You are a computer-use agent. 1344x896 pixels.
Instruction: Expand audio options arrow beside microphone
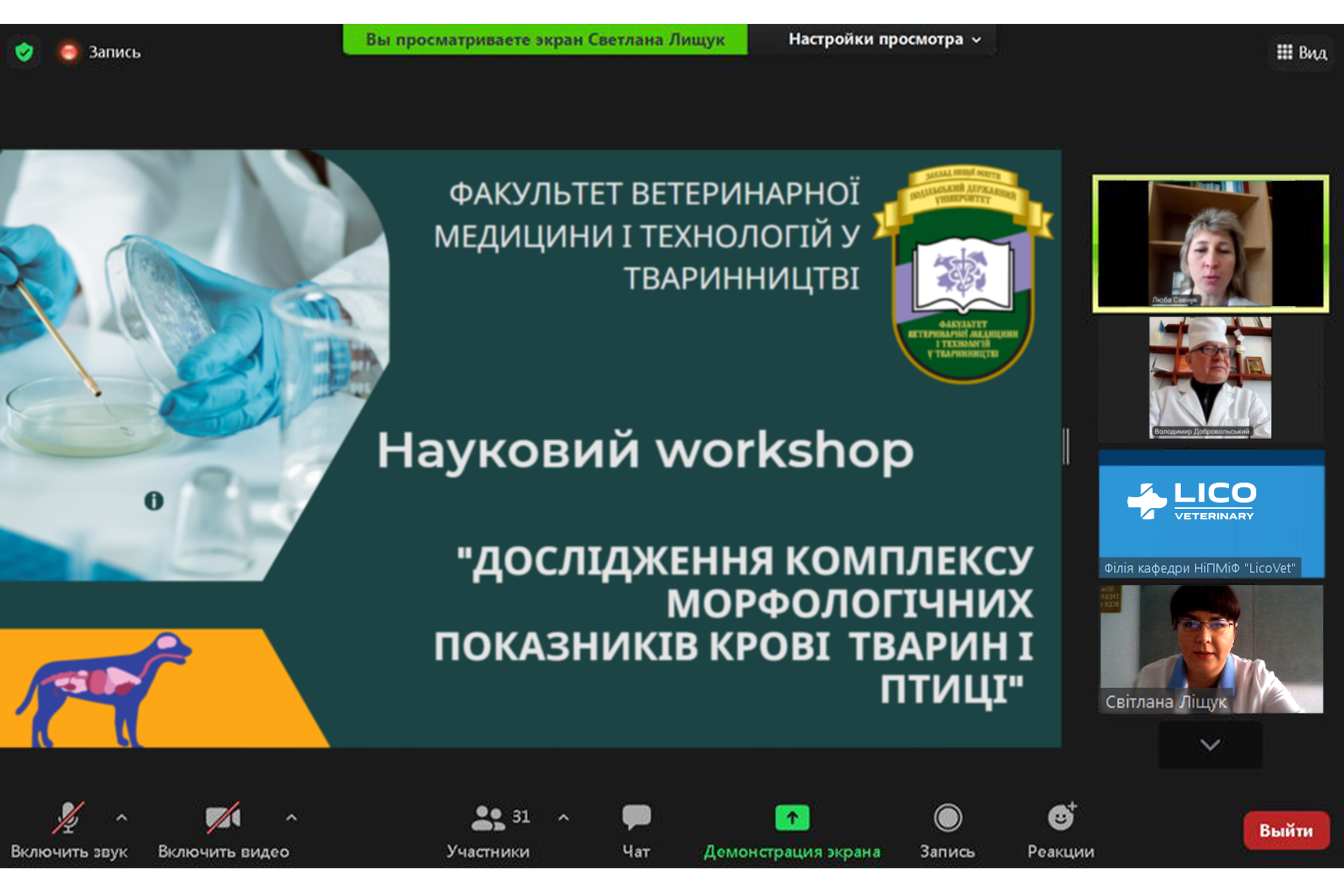[122, 818]
